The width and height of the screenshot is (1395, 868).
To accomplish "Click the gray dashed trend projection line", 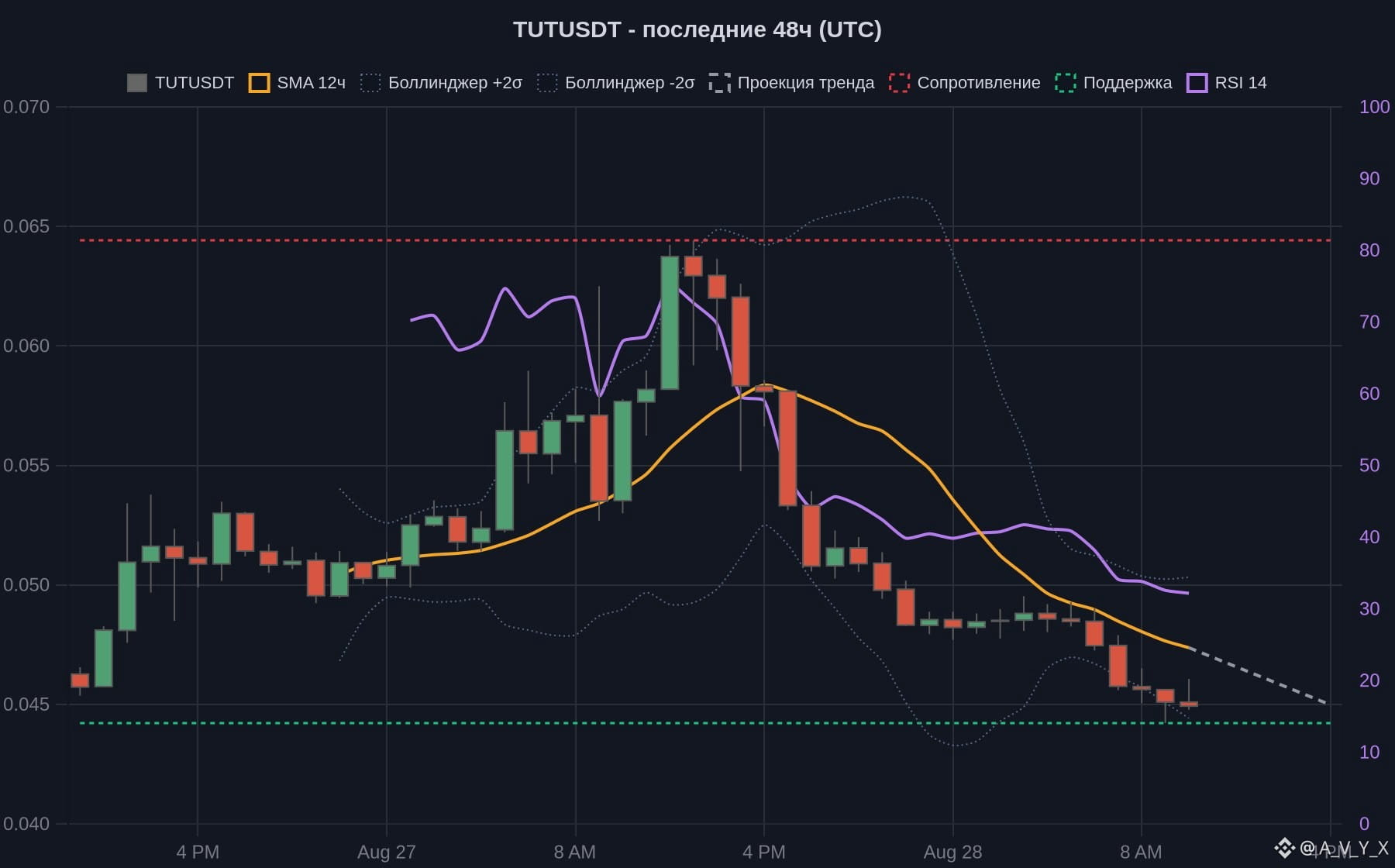I will click(x=1259, y=676).
